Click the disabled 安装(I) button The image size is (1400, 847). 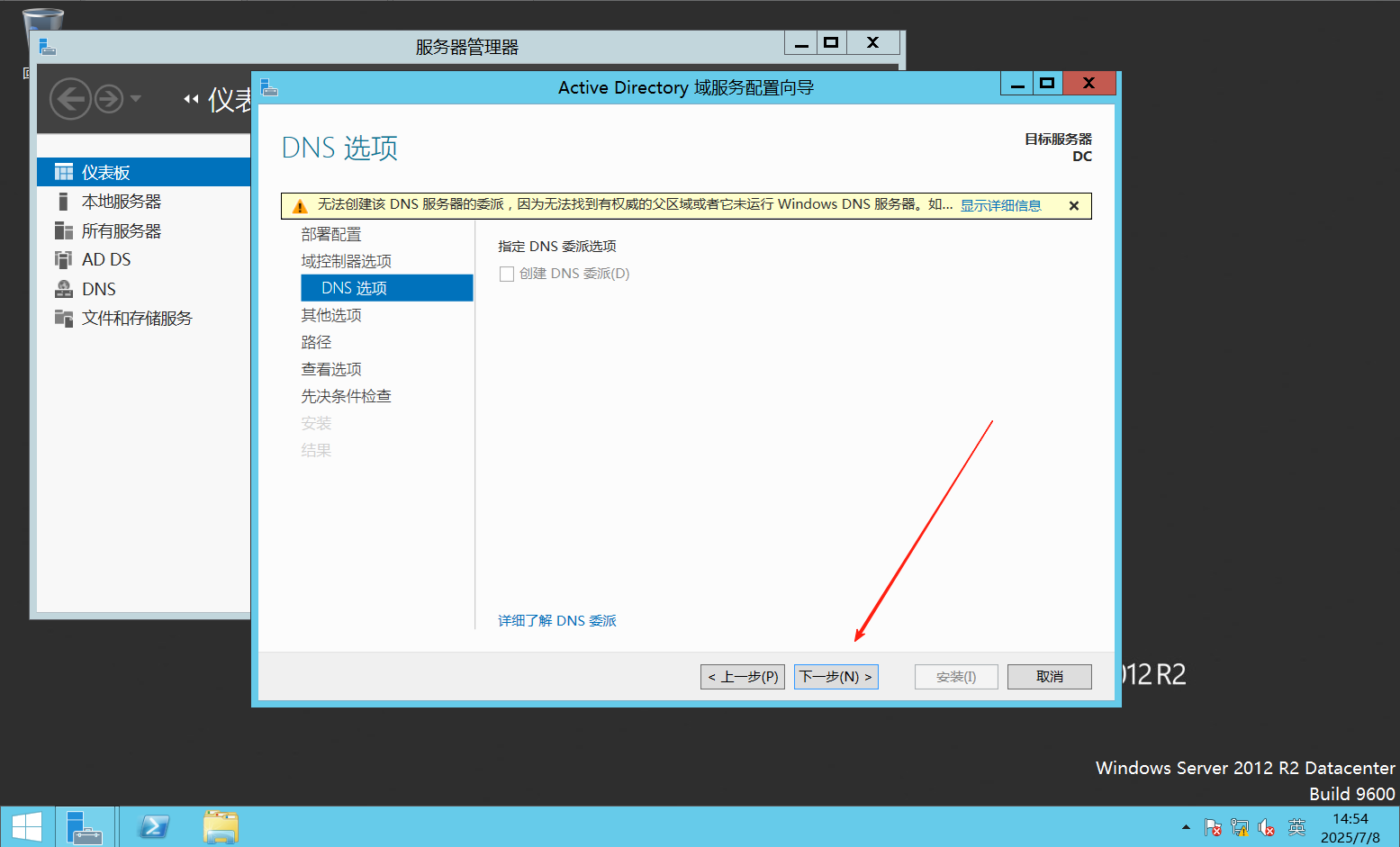click(x=956, y=677)
